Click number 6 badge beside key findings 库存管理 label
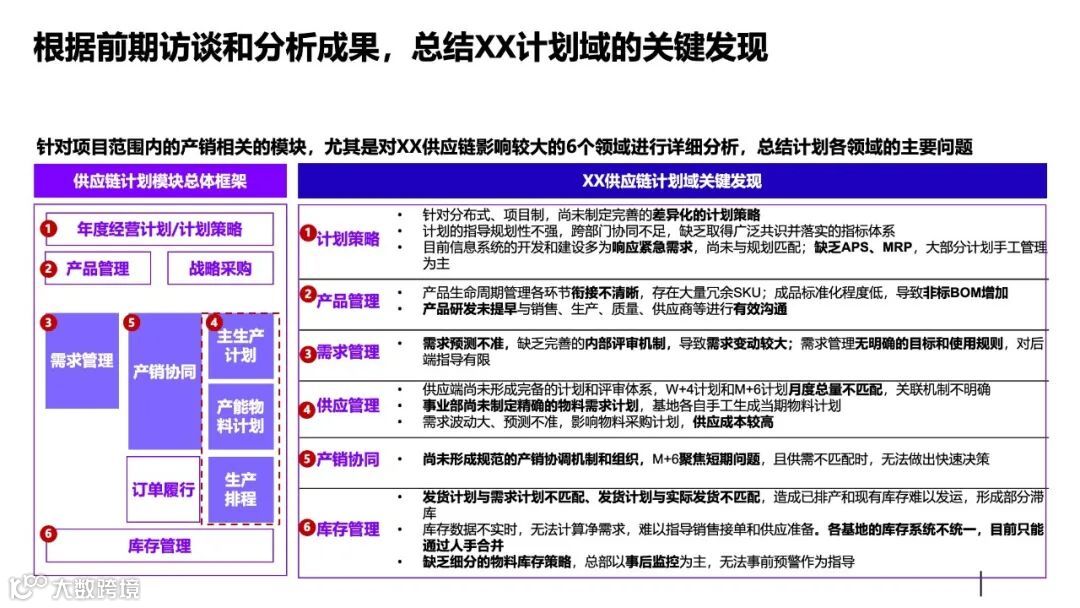 point(307,527)
